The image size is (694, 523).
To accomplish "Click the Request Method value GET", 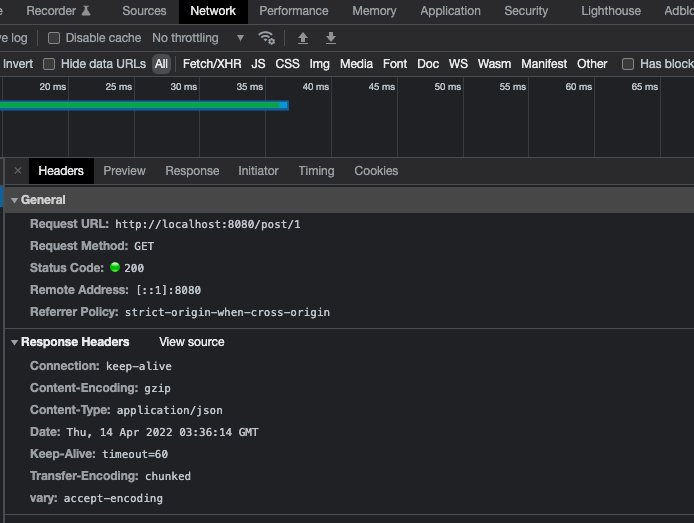I will (144, 246).
